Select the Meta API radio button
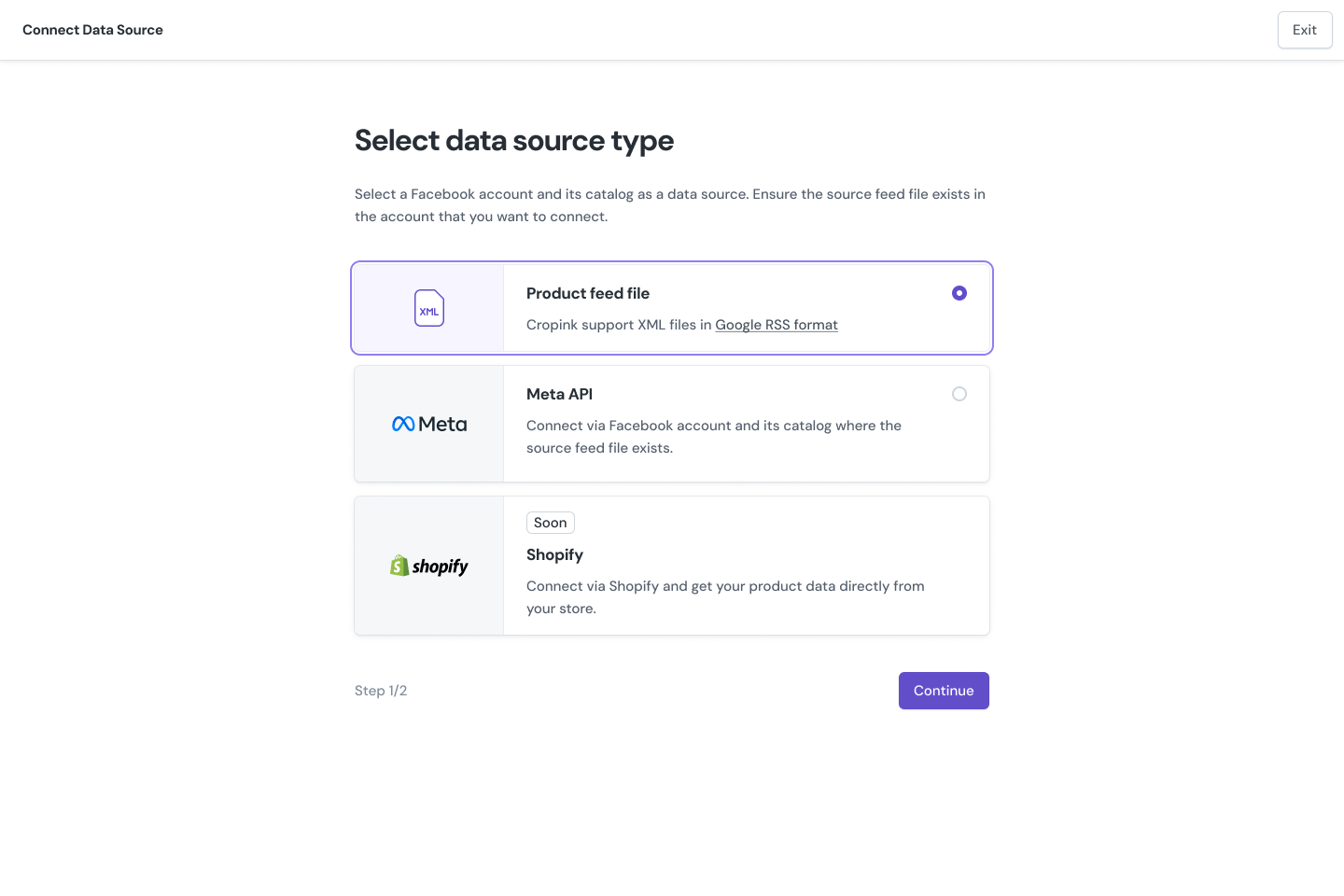 pos(959,394)
